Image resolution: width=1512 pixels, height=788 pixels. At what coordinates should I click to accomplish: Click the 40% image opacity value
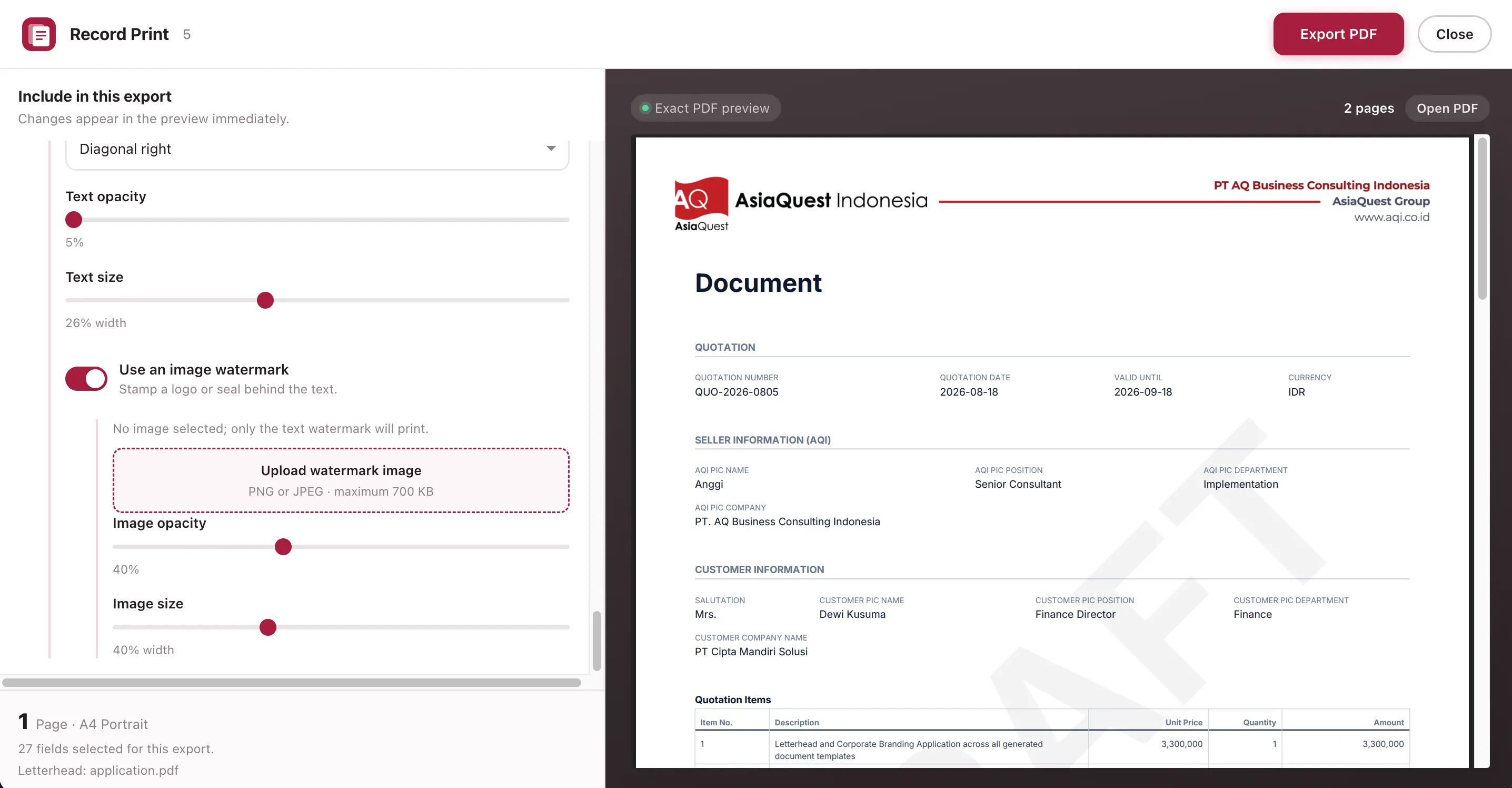coord(126,569)
